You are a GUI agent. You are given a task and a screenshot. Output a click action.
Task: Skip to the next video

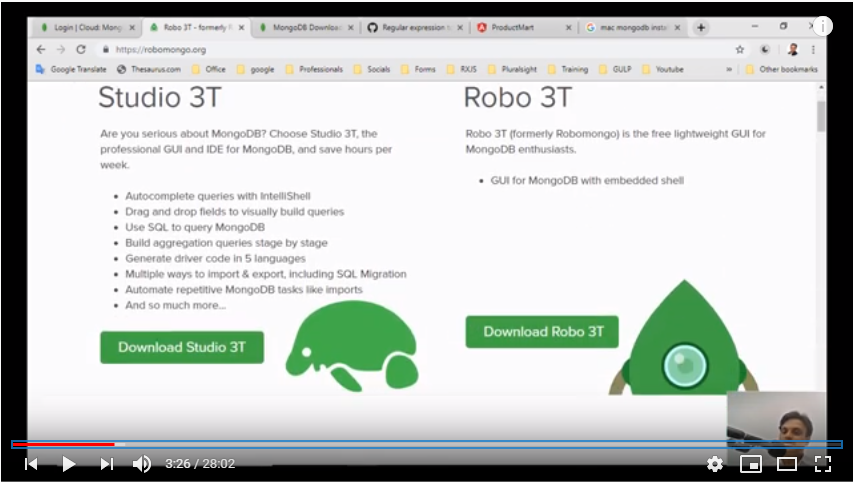107,464
